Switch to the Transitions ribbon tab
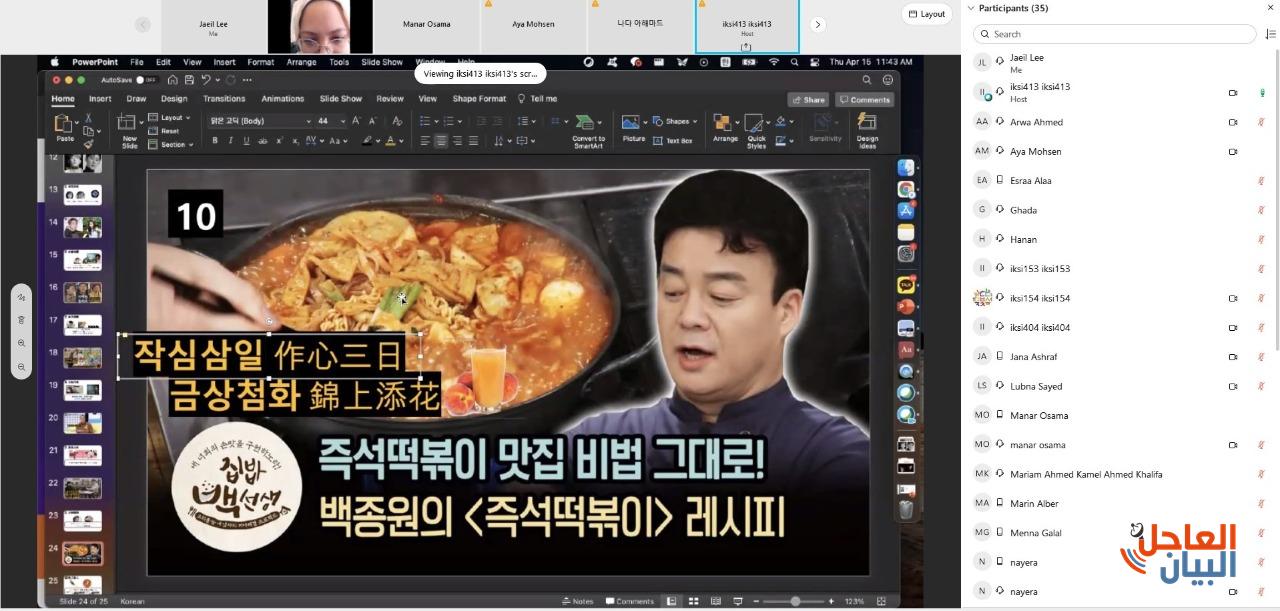 pos(224,99)
